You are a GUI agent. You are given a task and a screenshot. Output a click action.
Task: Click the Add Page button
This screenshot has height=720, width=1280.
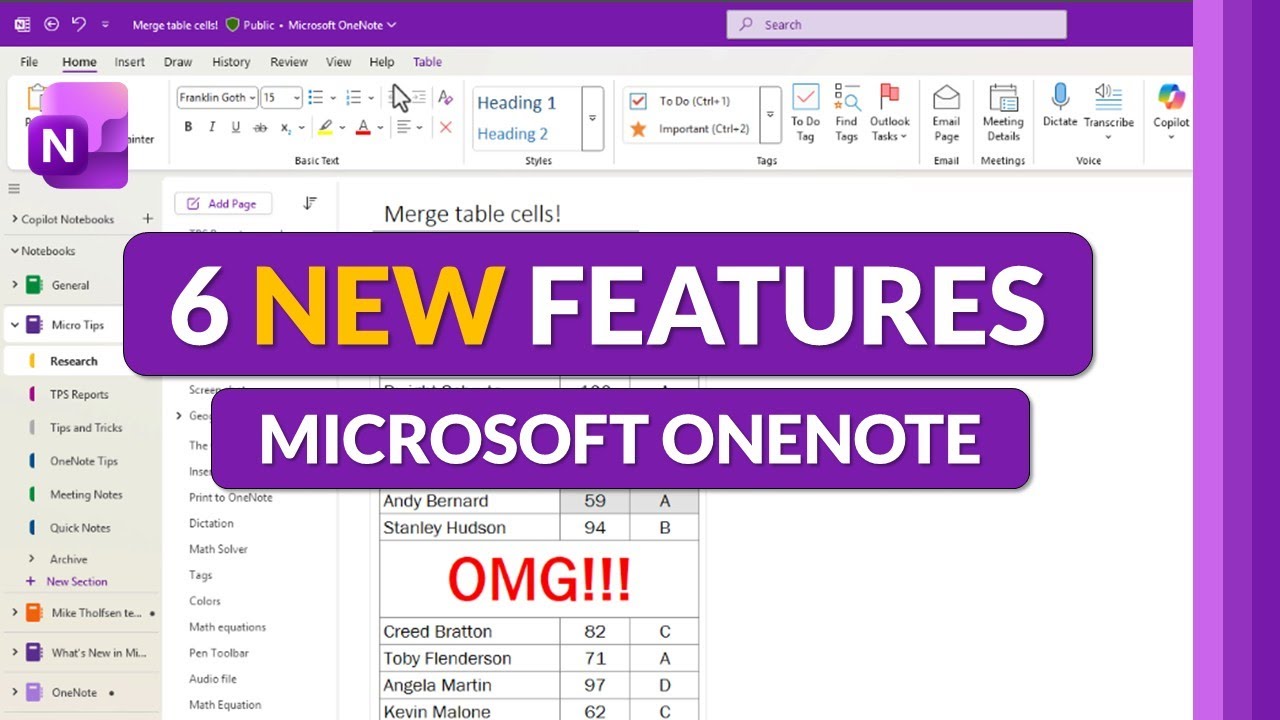(223, 203)
